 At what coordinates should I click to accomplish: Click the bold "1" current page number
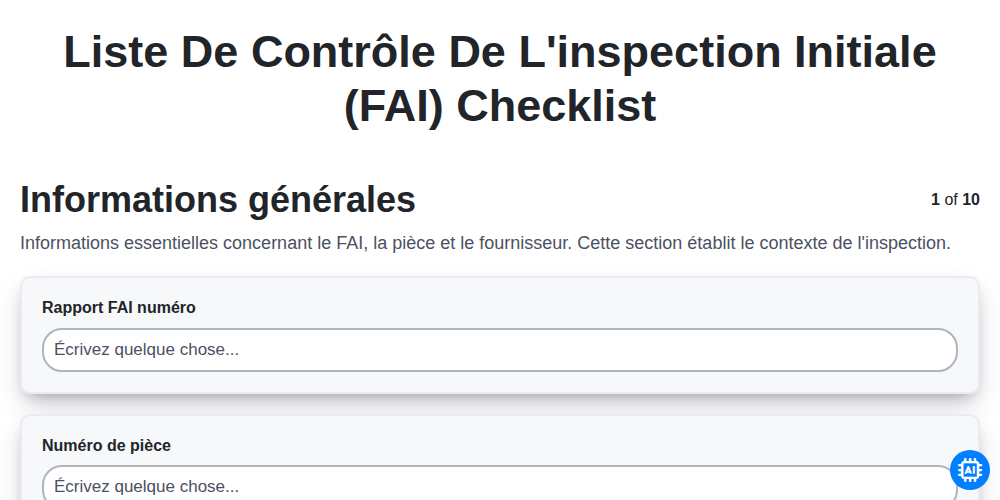935,200
